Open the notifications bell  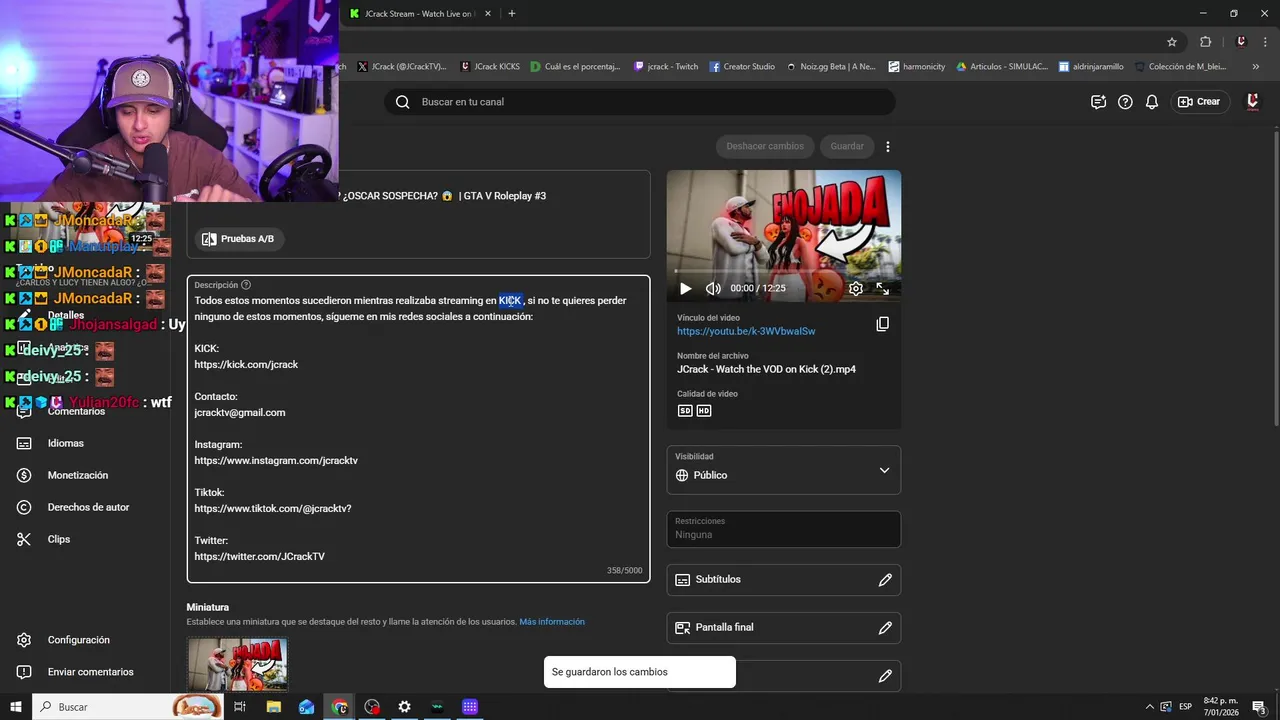coord(1152,102)
